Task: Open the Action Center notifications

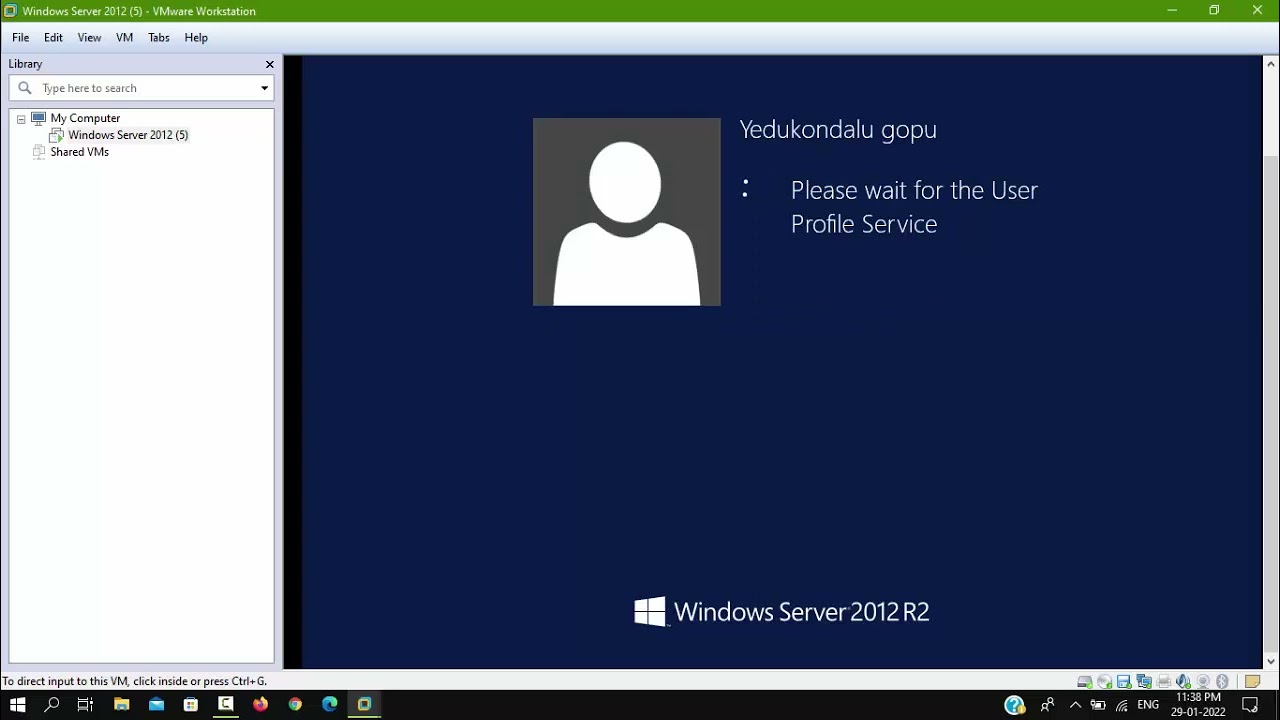Action: (1250, 705)
